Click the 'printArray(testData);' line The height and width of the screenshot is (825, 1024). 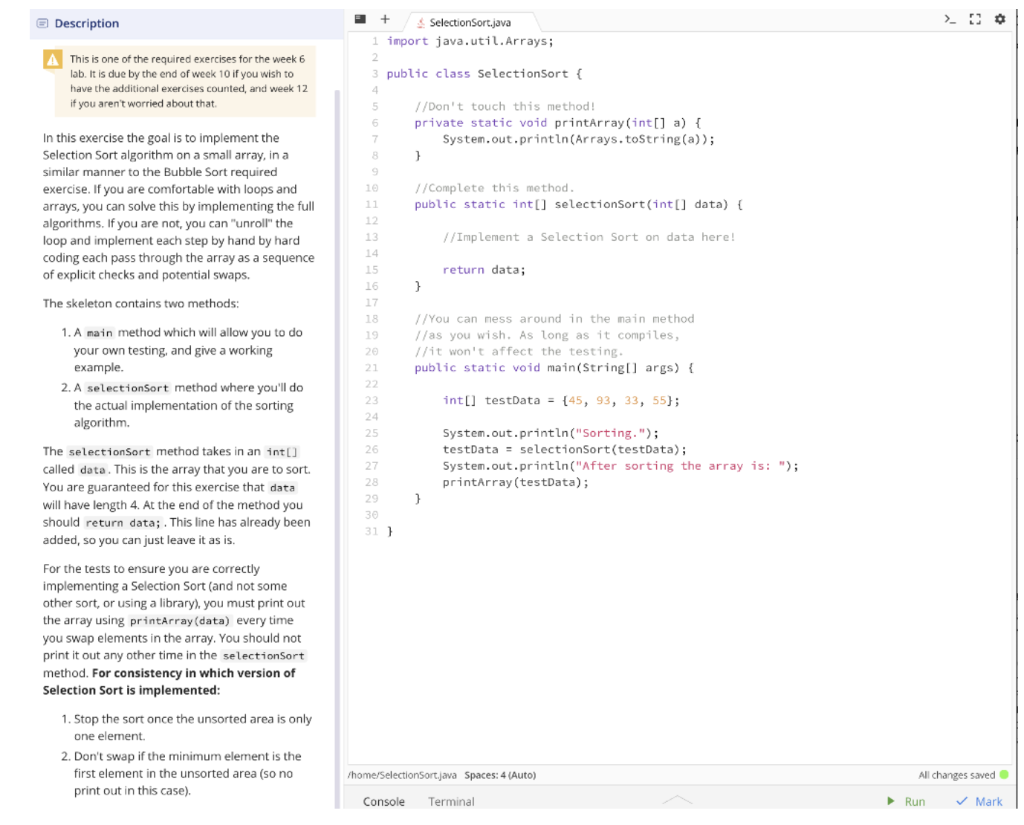pyautogui.click(x=515, y=482)
